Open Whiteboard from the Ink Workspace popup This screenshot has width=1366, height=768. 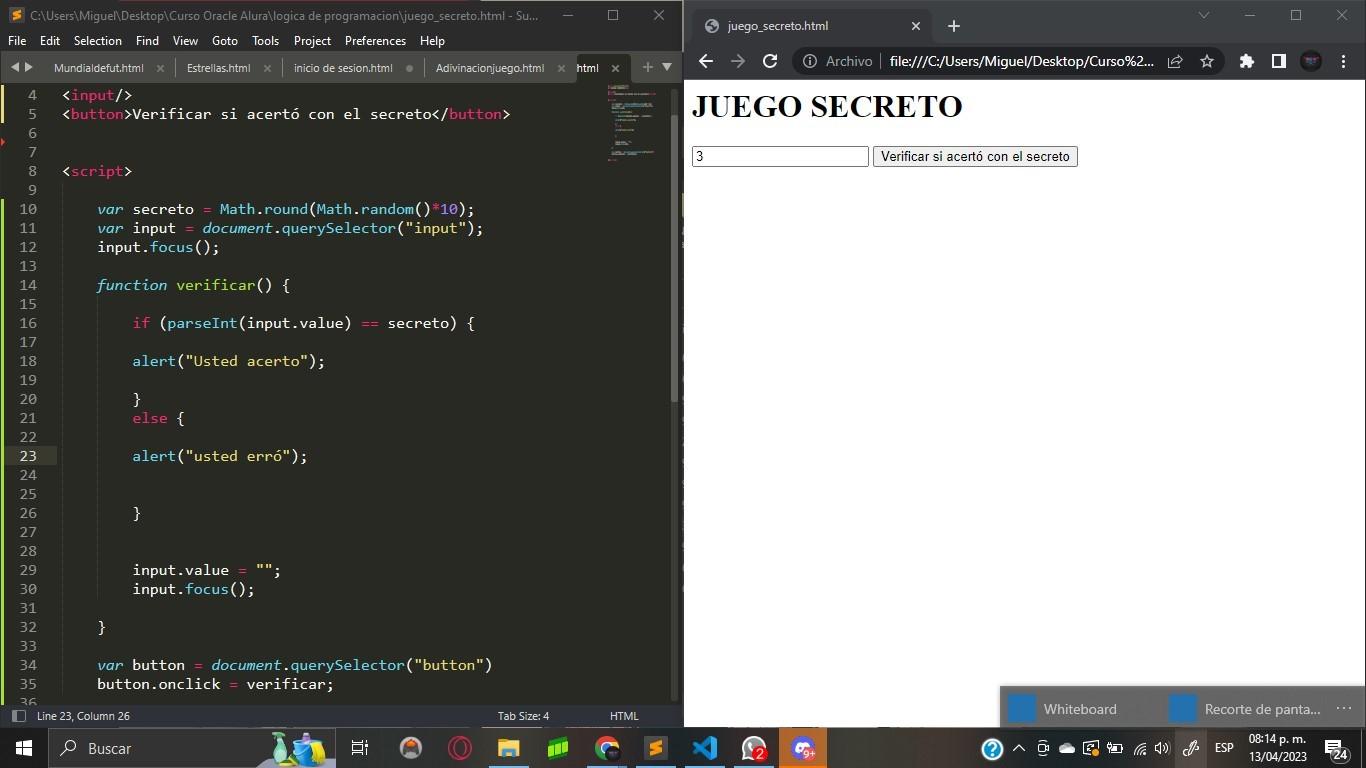click(x=1063, y=709)
